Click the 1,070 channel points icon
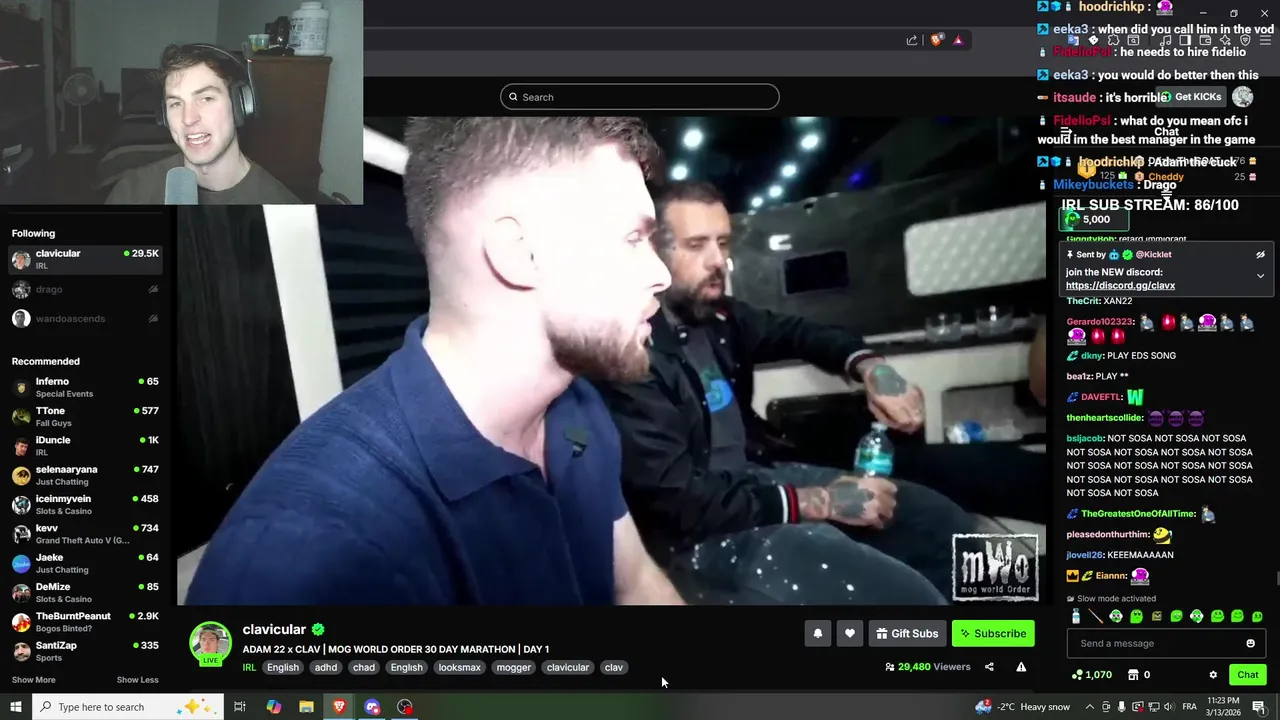 [1076, 675]
